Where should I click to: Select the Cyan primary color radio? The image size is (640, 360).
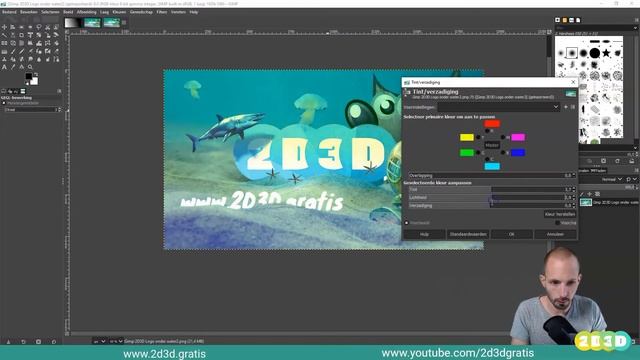[487, 159]
